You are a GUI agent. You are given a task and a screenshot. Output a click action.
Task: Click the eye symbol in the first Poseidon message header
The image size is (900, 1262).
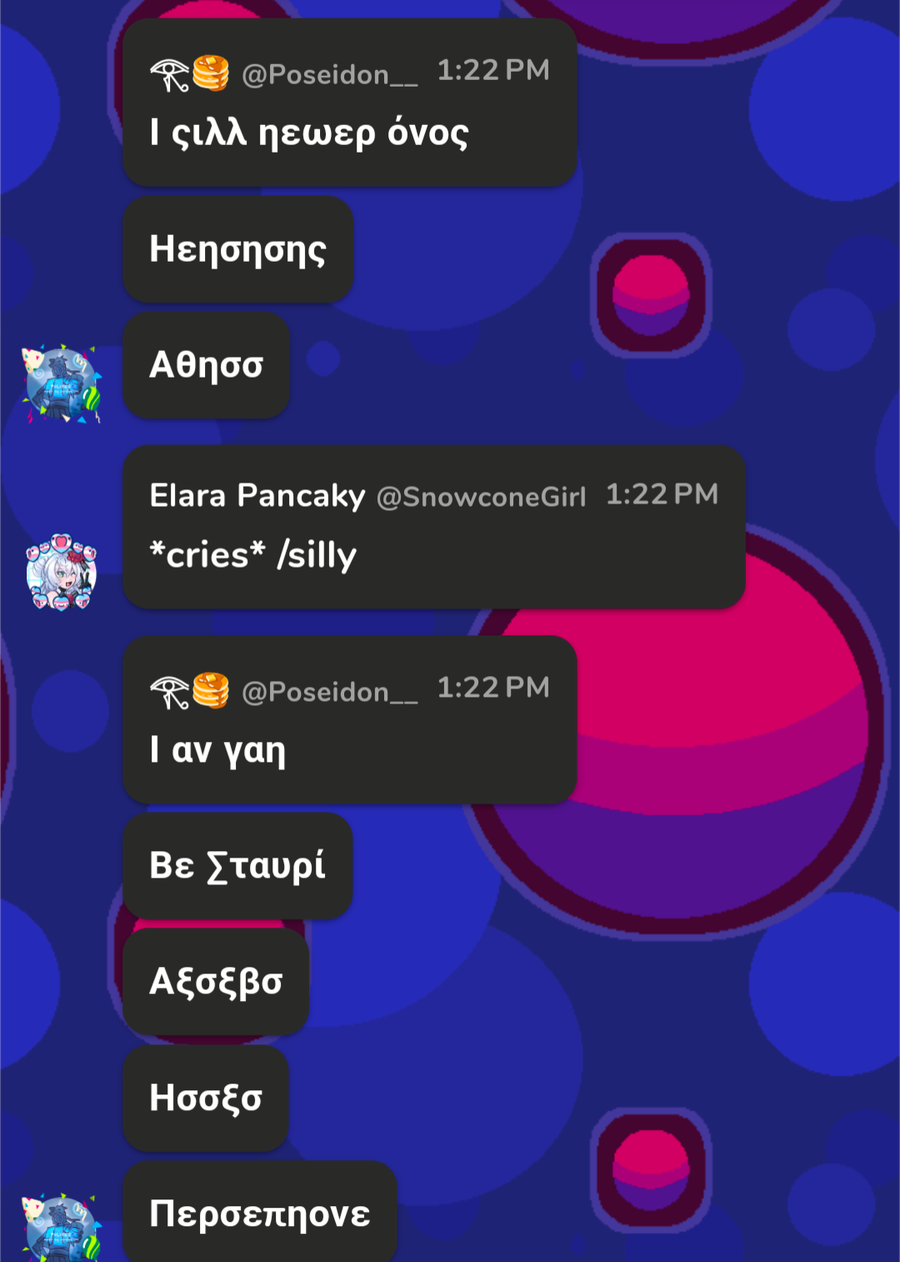point(169,75)
